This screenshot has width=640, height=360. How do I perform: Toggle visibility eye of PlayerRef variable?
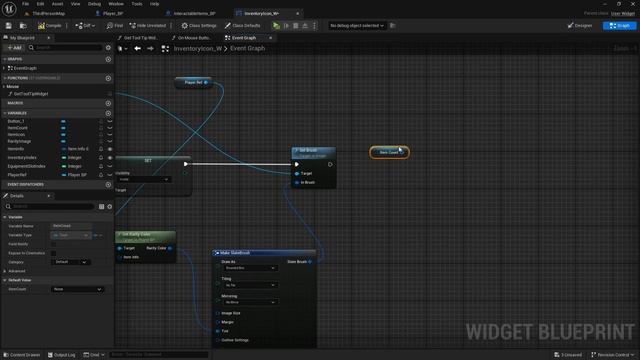(x=110, y=175)
